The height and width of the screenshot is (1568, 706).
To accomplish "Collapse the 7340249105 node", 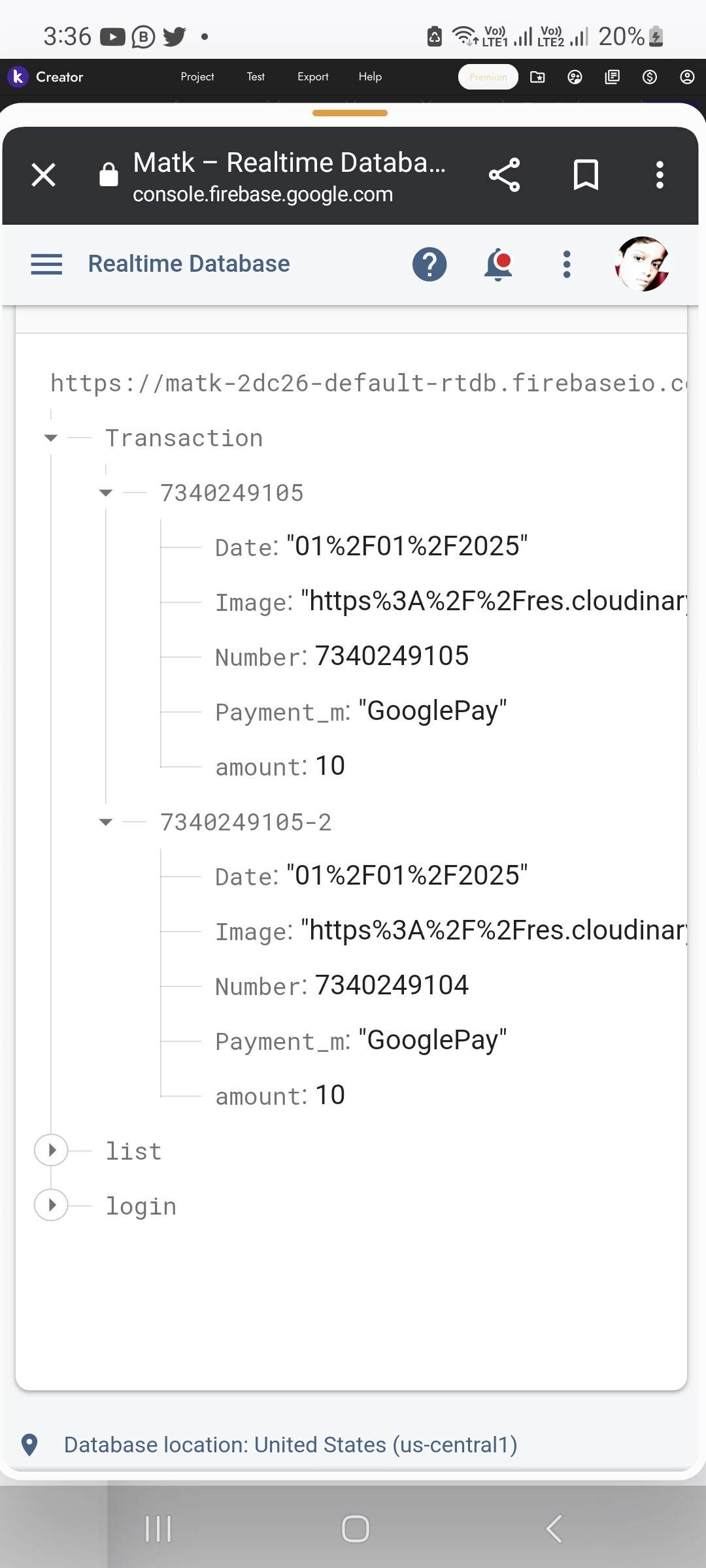I will tap(106, 493).
